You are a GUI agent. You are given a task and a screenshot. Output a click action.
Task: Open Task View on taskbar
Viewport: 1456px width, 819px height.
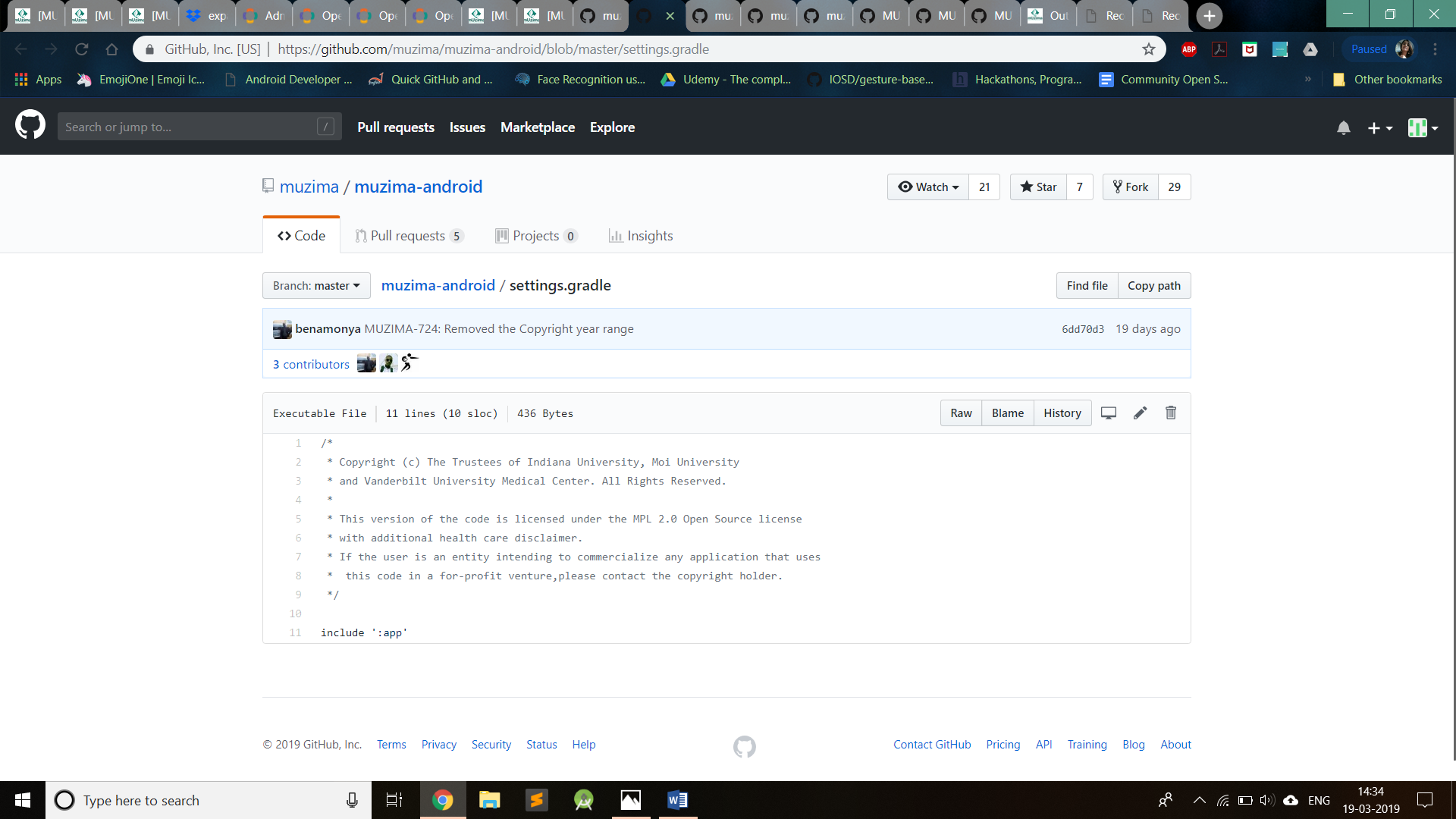pos(394,800)
